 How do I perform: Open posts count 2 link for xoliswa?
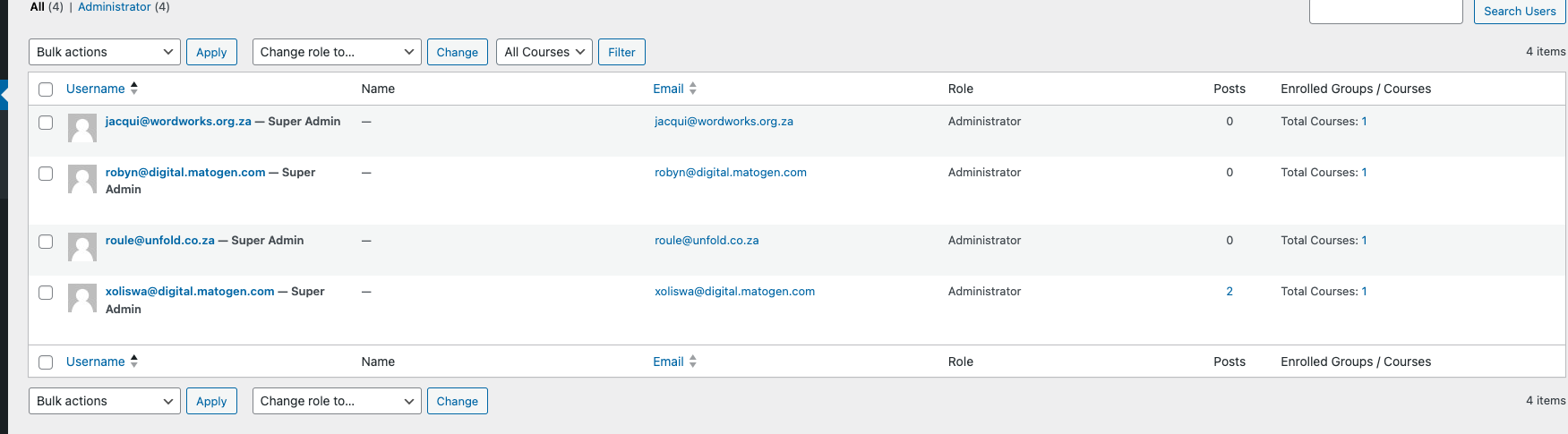click(x=1230, y=292)
